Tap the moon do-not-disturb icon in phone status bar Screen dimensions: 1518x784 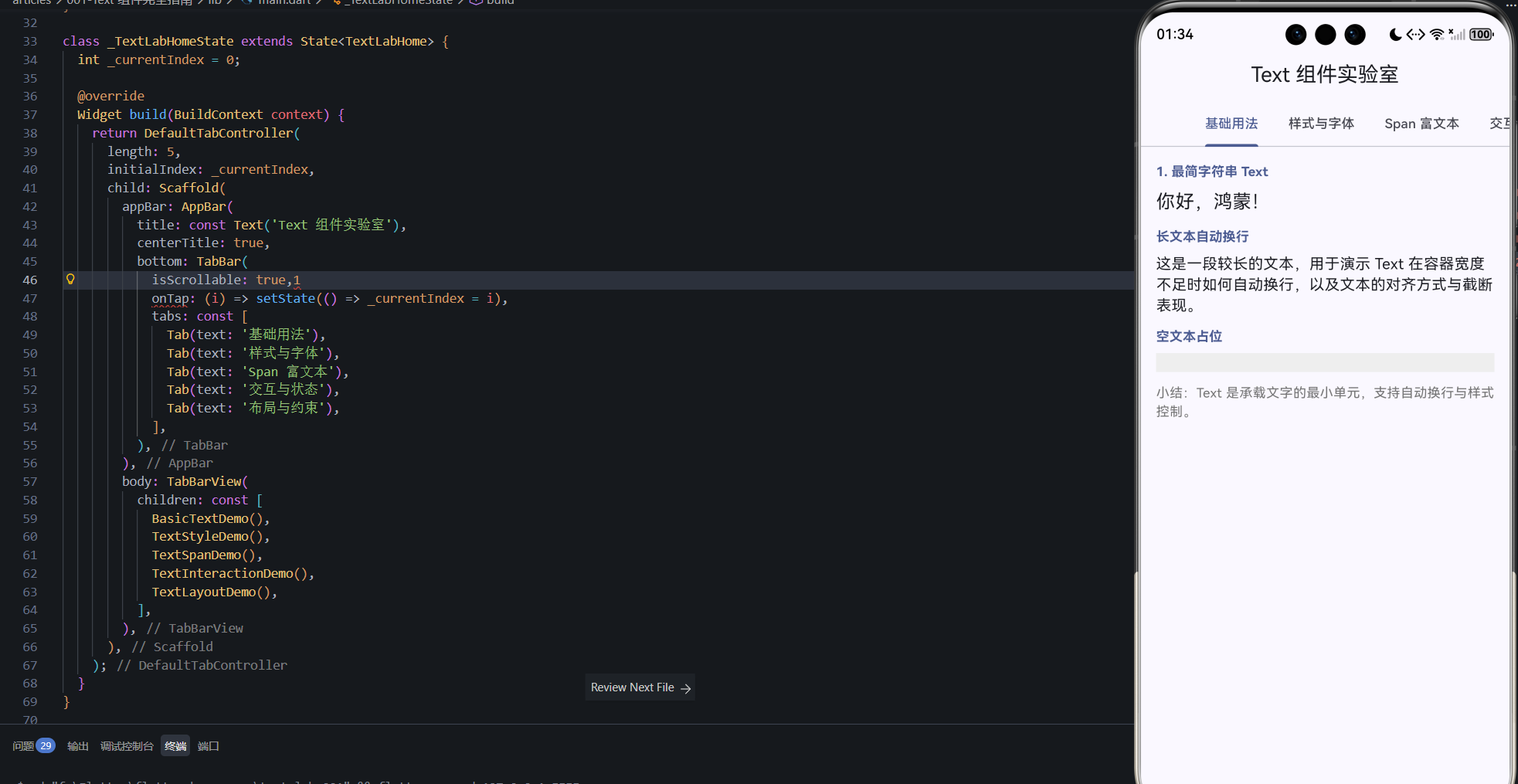pyautogui.click(x=1395, y=35)
